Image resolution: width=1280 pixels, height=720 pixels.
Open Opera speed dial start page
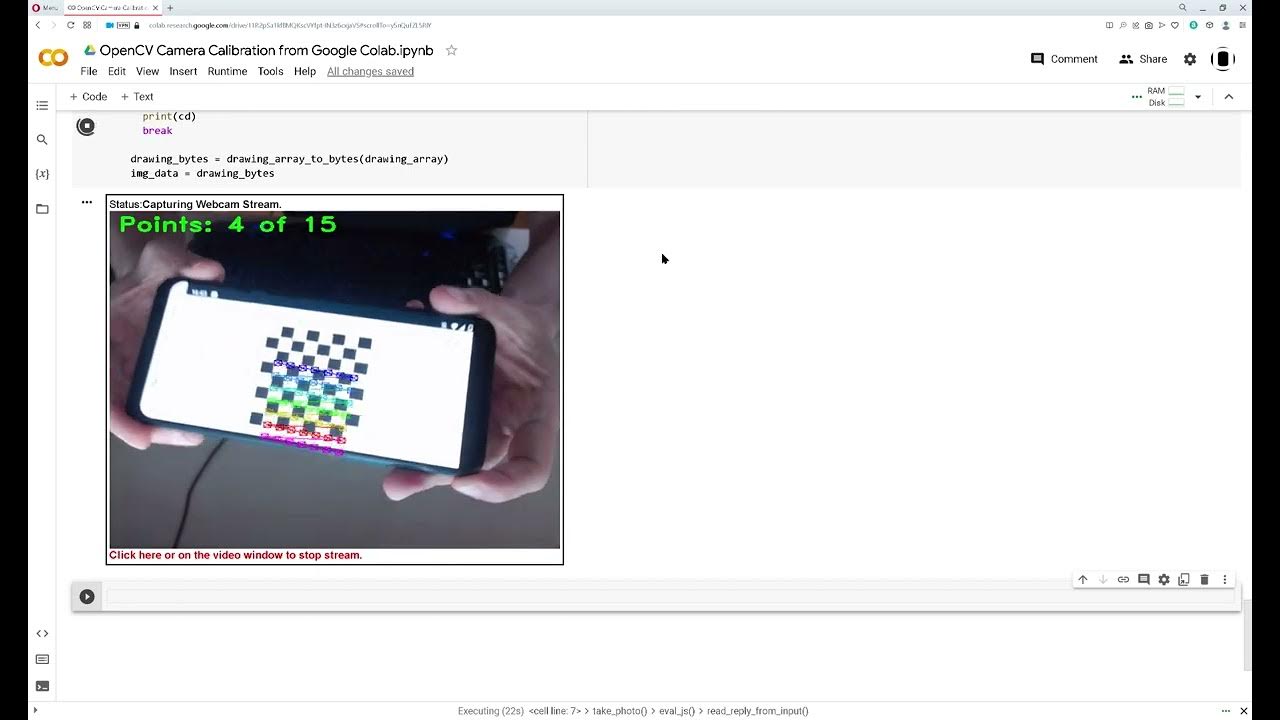click(x=88, y=25)
